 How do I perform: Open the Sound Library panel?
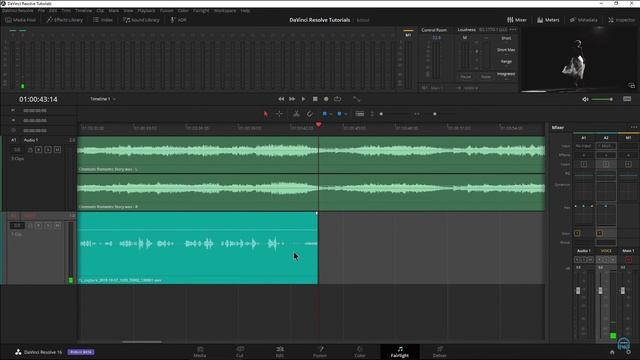point(141,20)
